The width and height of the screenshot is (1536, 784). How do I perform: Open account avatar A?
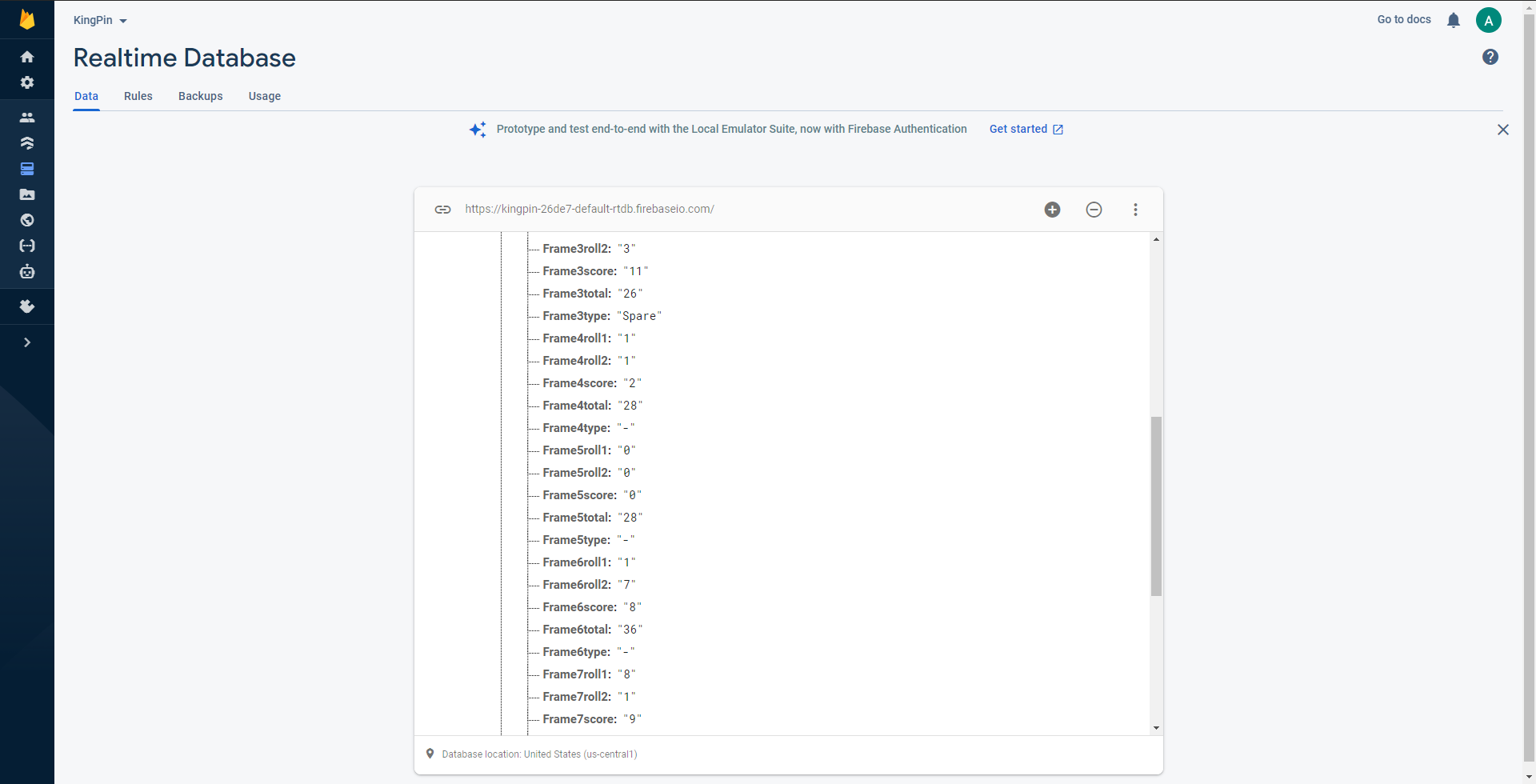pos(1489,20)
